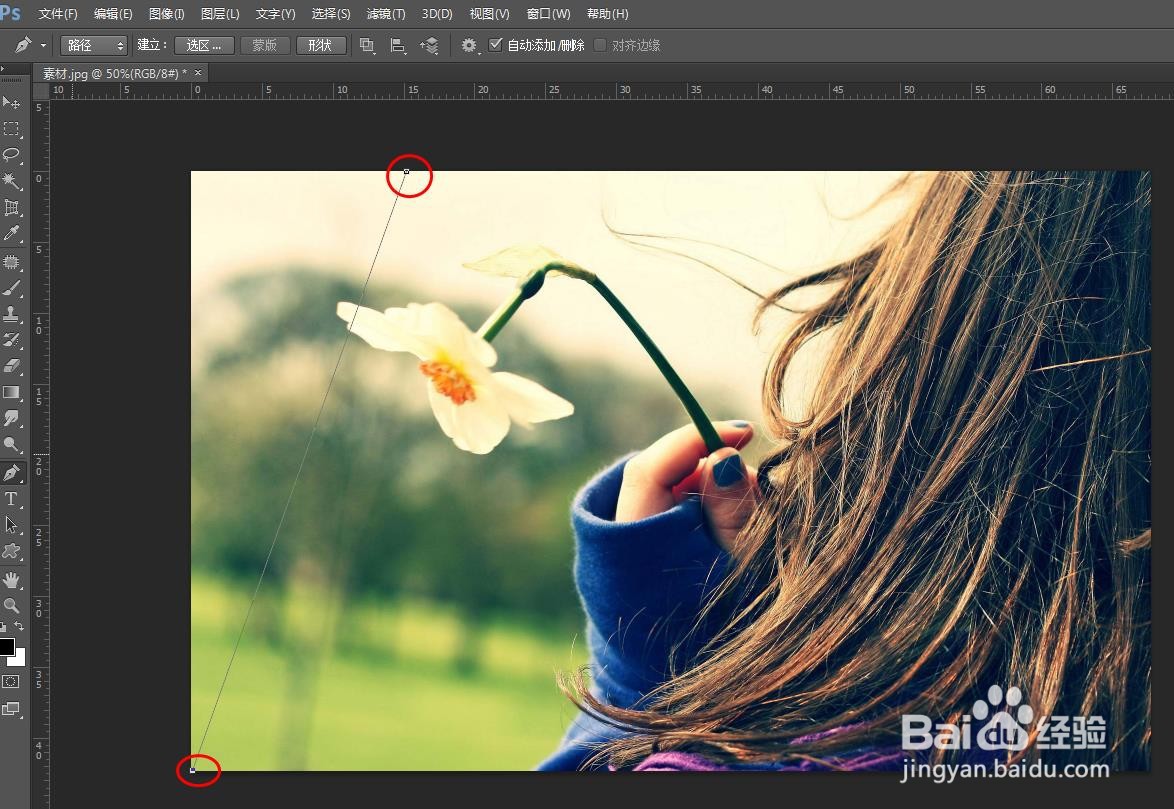Select the Brush tool

pyautogui.click(x=11, y=288)
